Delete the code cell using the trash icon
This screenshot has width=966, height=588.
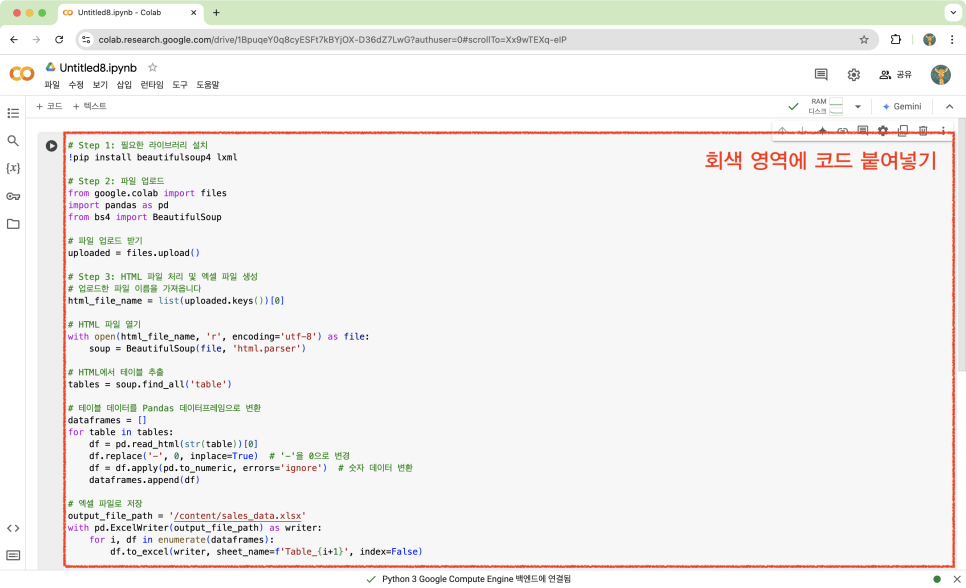pos(923,130)
